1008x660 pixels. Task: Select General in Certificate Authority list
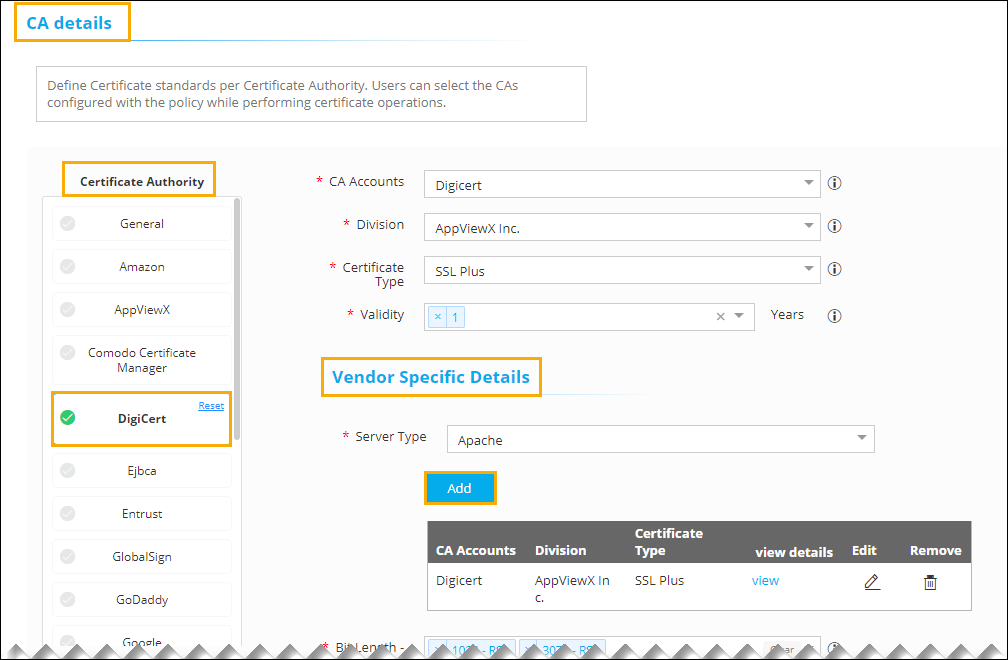(x=141, y=224)
